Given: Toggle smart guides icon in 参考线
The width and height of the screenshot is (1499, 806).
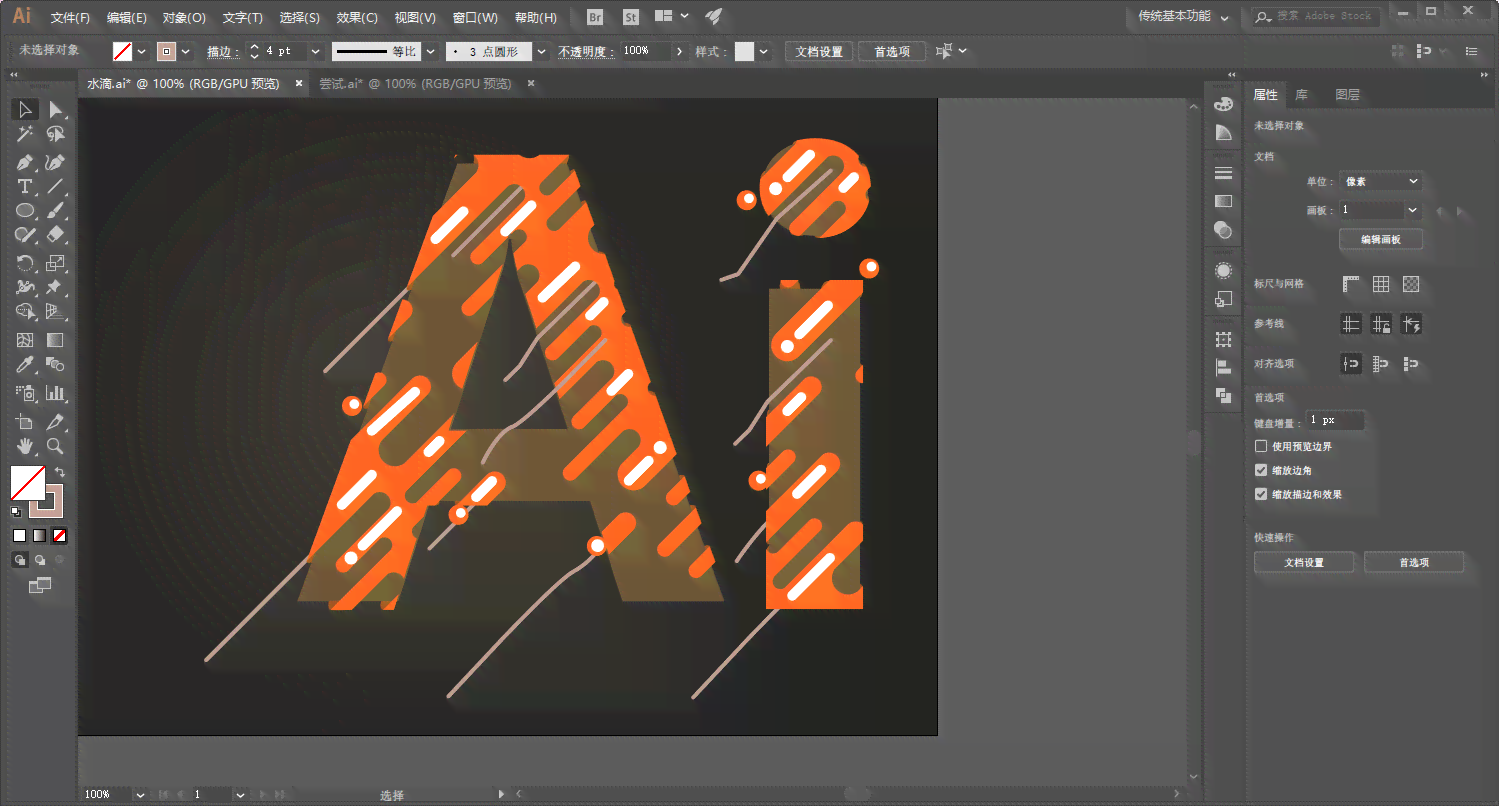Looking at the screenshot, I should point(1411,324).
